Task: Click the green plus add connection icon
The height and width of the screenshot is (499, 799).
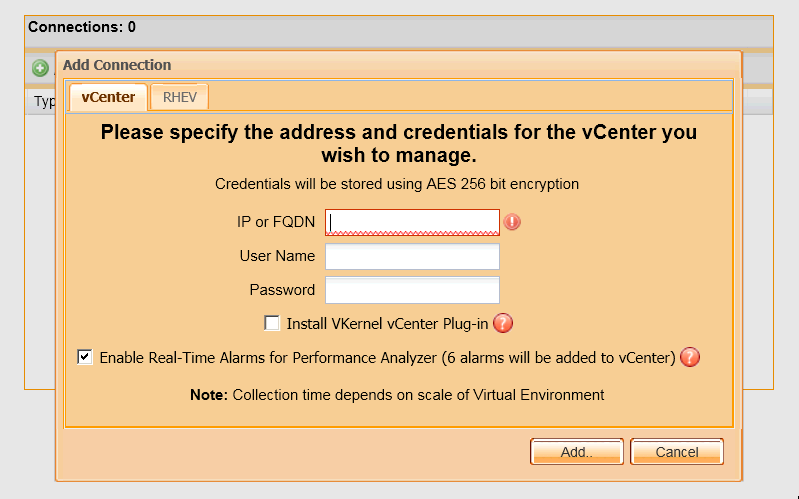Action: (x=40, y=68)
